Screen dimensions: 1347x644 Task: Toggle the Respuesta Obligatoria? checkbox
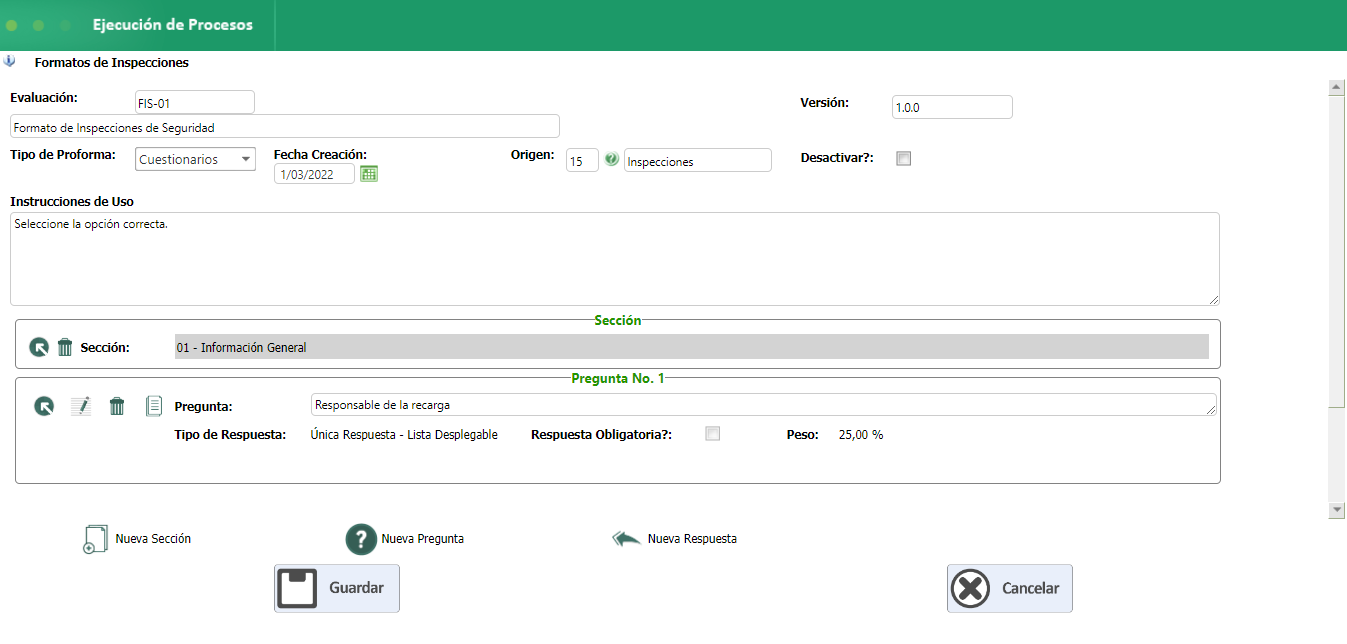point(712,434)
